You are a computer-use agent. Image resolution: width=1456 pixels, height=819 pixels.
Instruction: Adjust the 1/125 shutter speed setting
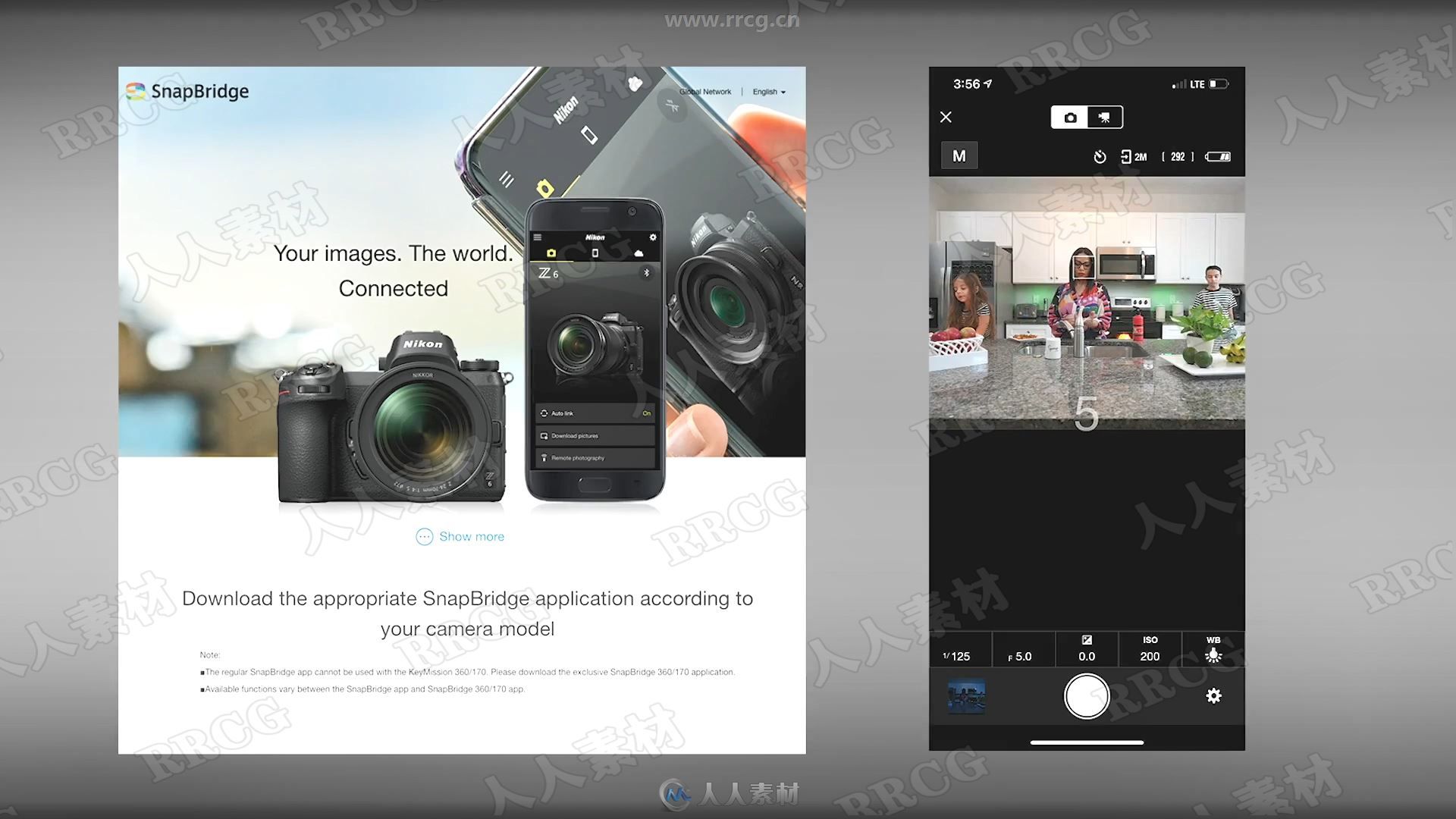[x=960, y=650]
